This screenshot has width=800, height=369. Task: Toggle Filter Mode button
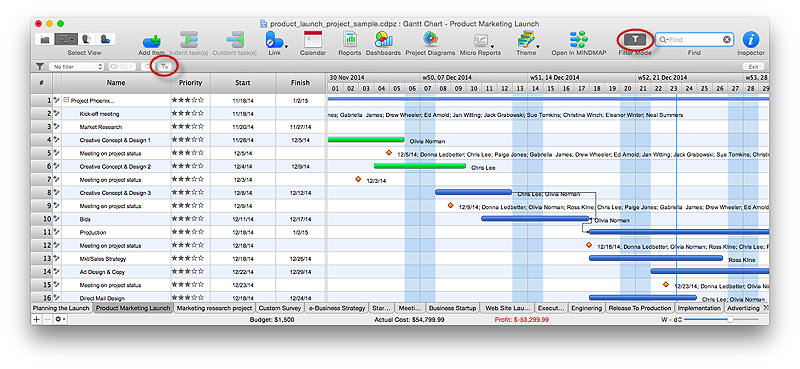(x=635, y=39)
